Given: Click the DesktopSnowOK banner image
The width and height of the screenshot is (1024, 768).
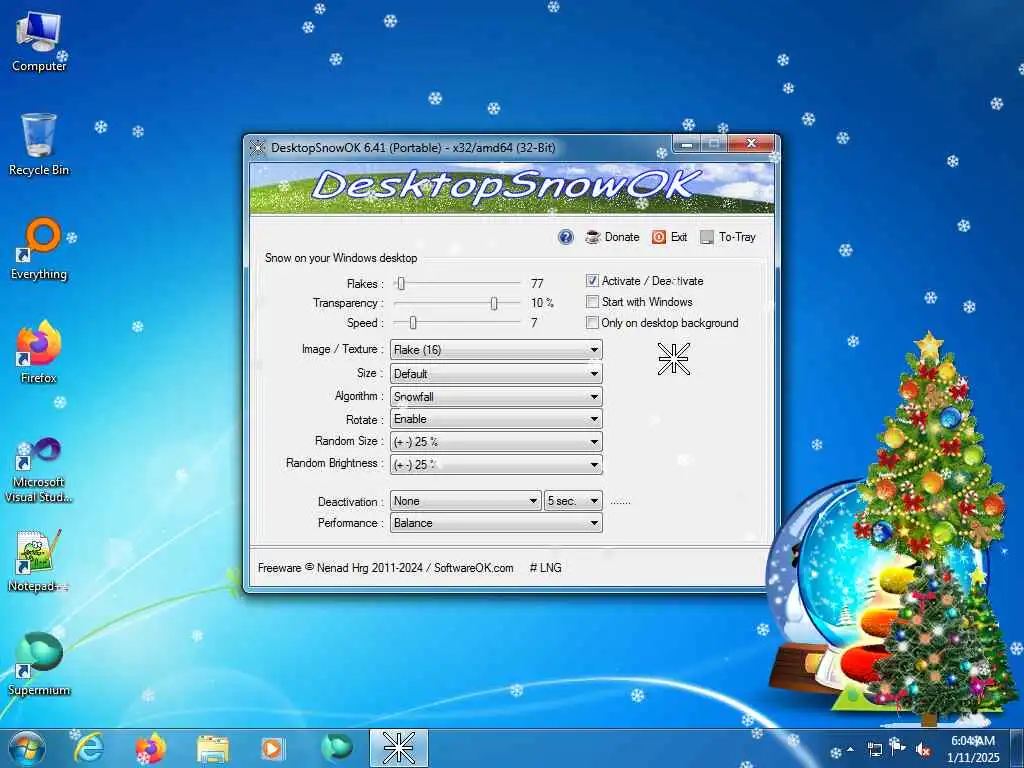Looking at the screenshot, I should [x=511, y=188].
